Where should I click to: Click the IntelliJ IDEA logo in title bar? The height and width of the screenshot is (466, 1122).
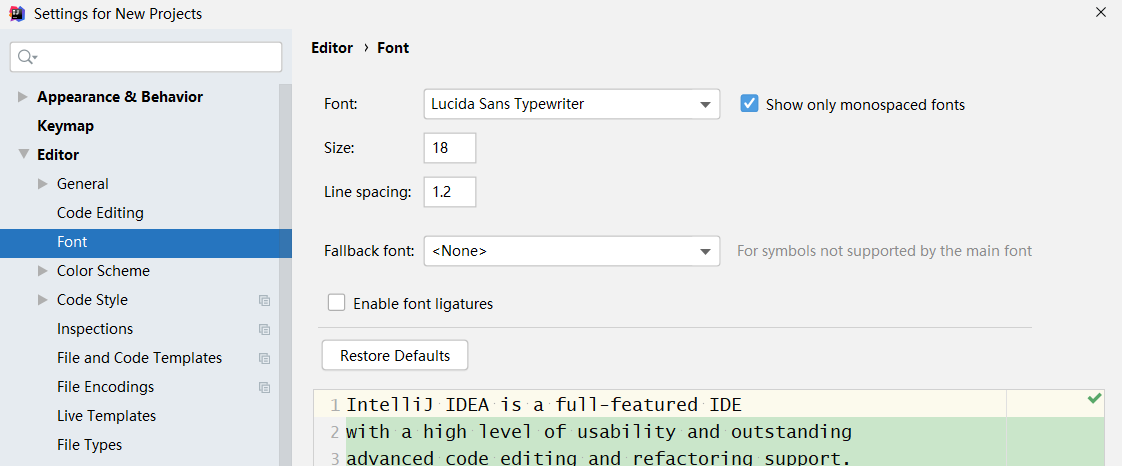(x=17, y=14)
